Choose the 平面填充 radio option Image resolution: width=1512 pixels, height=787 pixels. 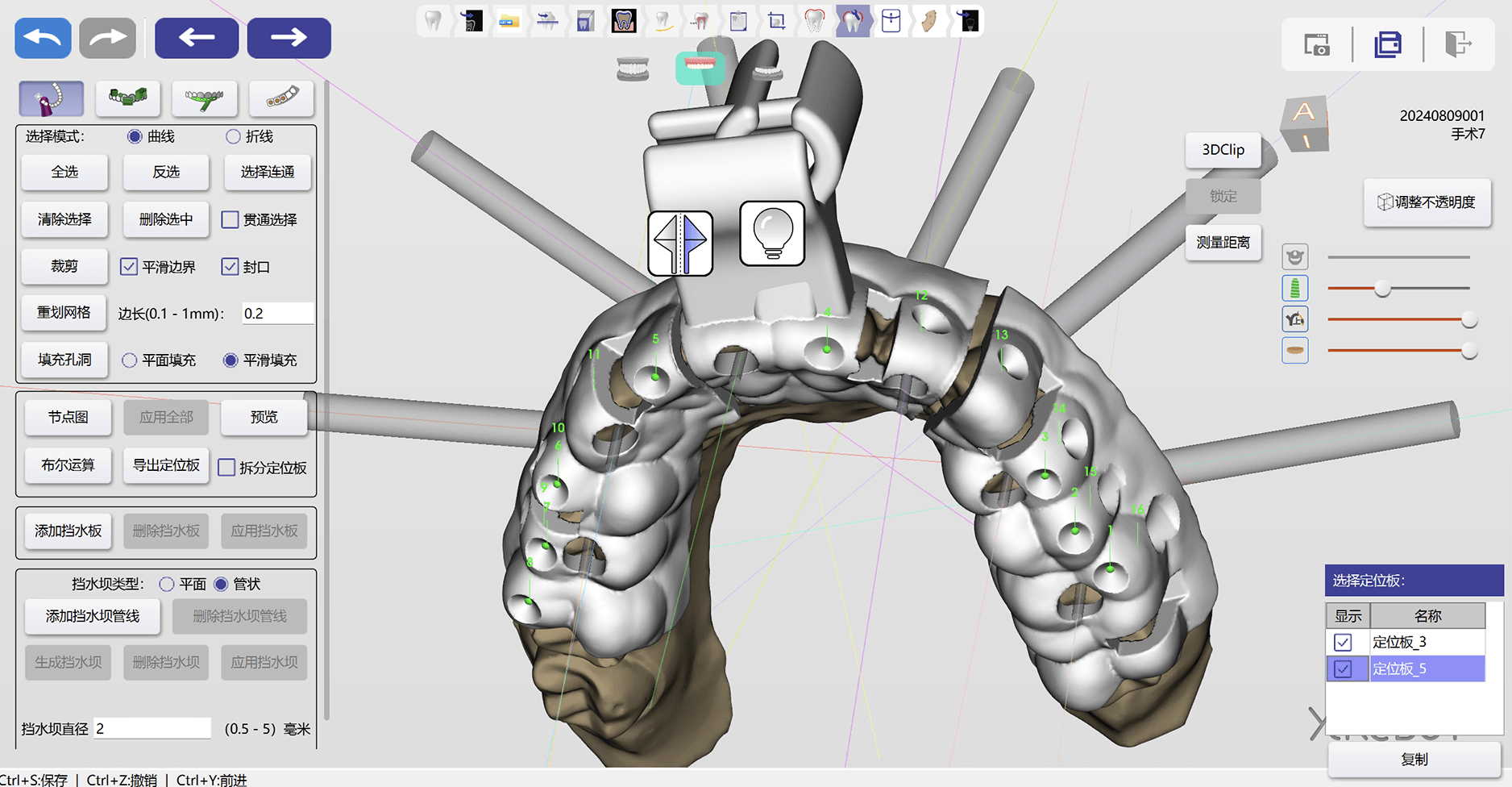tap(129, 360)
